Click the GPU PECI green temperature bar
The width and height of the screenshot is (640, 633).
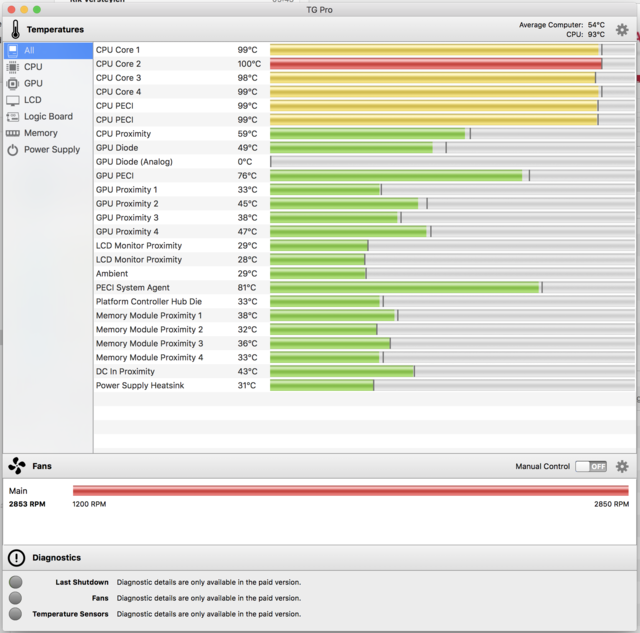[396, 175]
